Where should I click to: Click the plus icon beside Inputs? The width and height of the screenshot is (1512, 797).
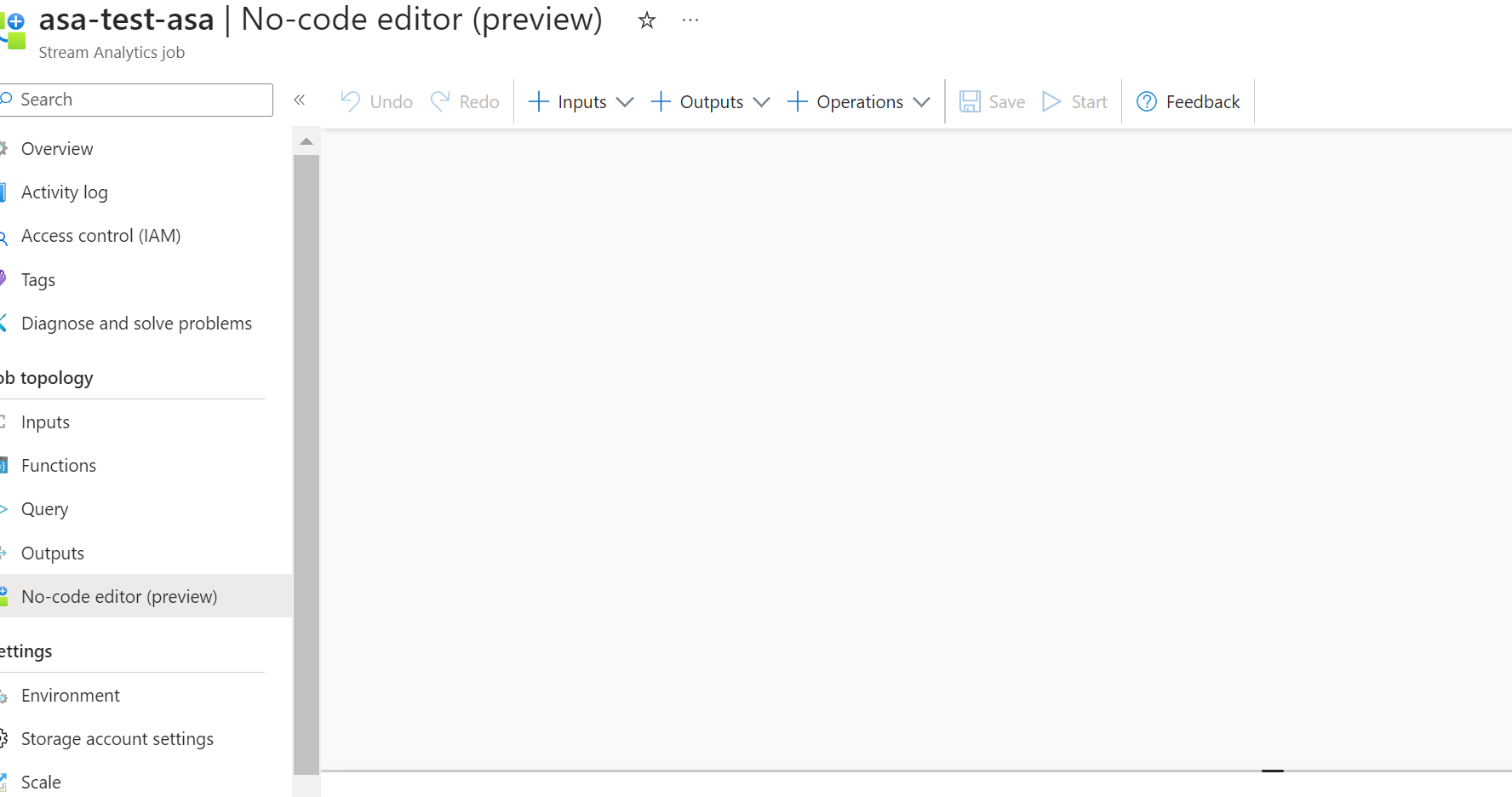pos(539,101)
